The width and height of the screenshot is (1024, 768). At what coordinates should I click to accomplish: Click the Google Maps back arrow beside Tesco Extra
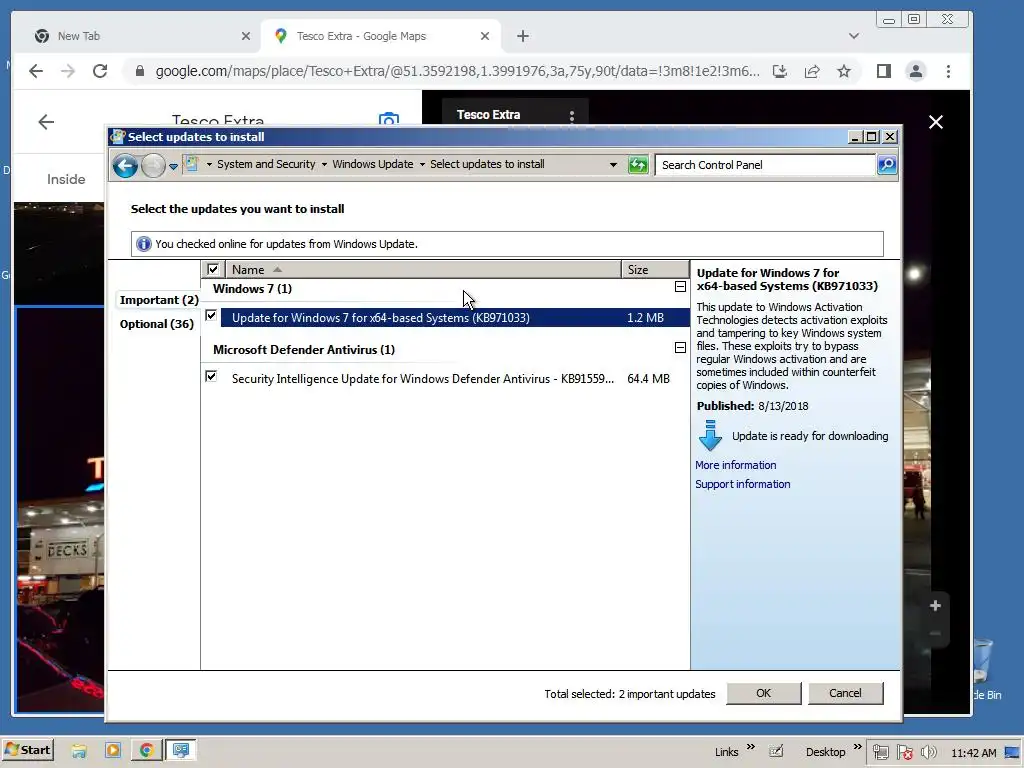click(46, 121)
